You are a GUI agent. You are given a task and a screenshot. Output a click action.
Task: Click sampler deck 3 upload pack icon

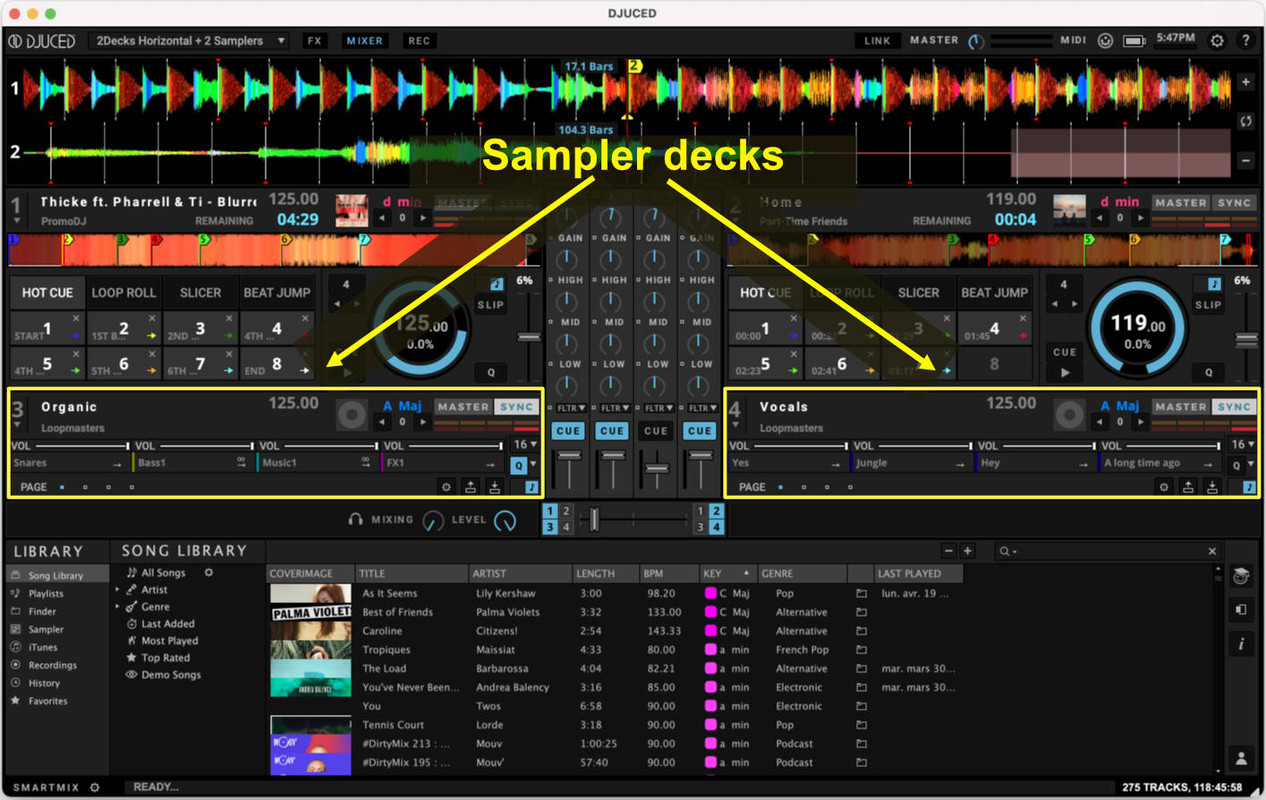point(470,487)
